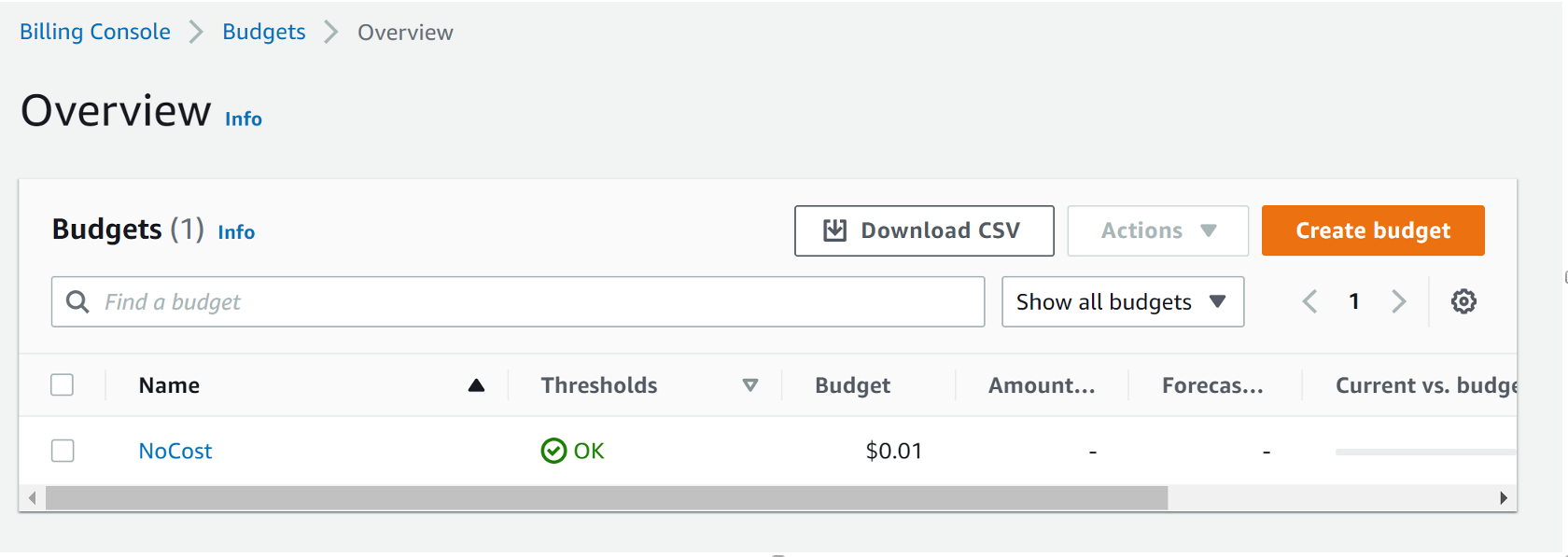
Task: Expand the Actions dropdown menu
Action: pos(1157,230)
